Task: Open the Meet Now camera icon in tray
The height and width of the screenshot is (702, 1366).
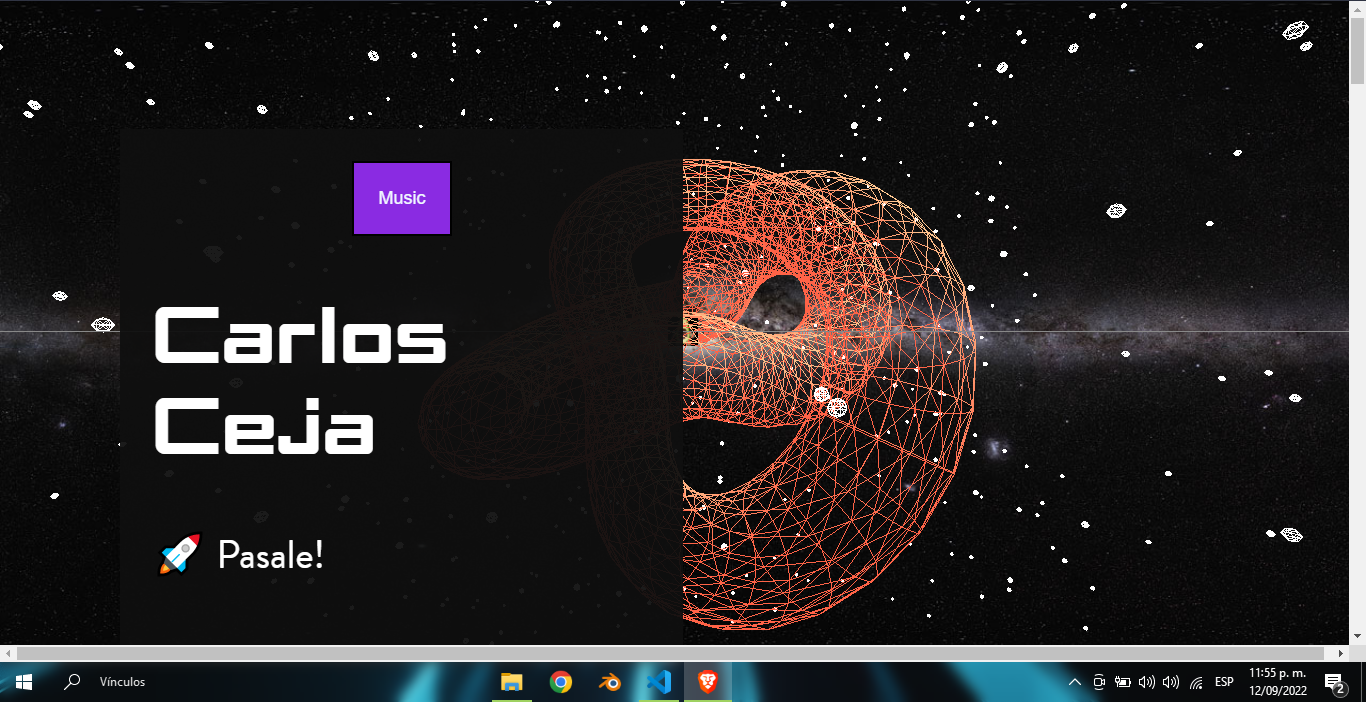Action: (1098, 682)
